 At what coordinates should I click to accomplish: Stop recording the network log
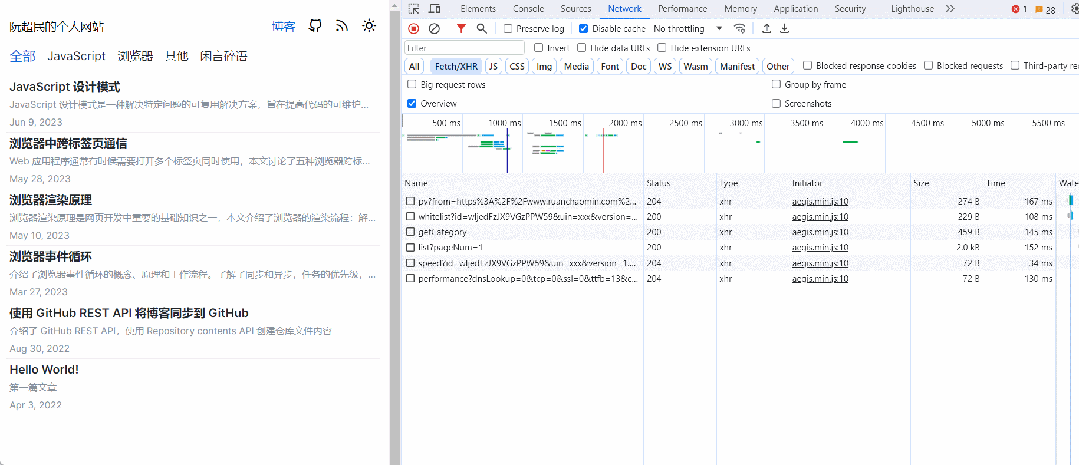[414, 29]
